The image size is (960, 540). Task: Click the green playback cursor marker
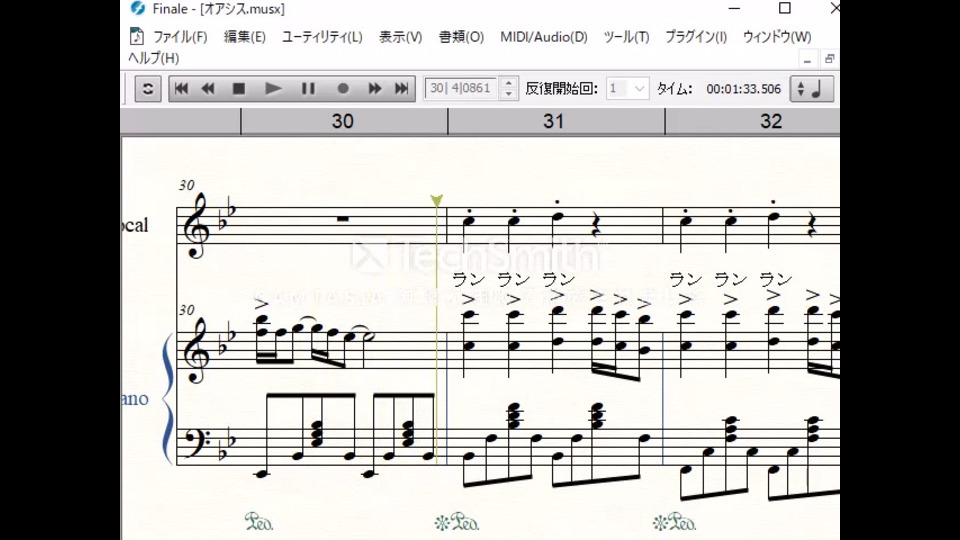437,201
